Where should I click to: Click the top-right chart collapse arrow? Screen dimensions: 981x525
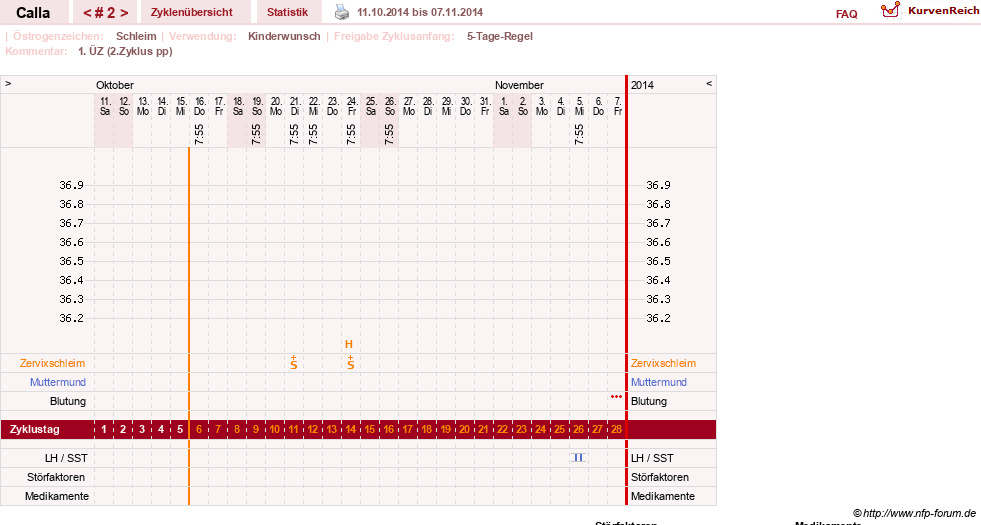point(709,83)
